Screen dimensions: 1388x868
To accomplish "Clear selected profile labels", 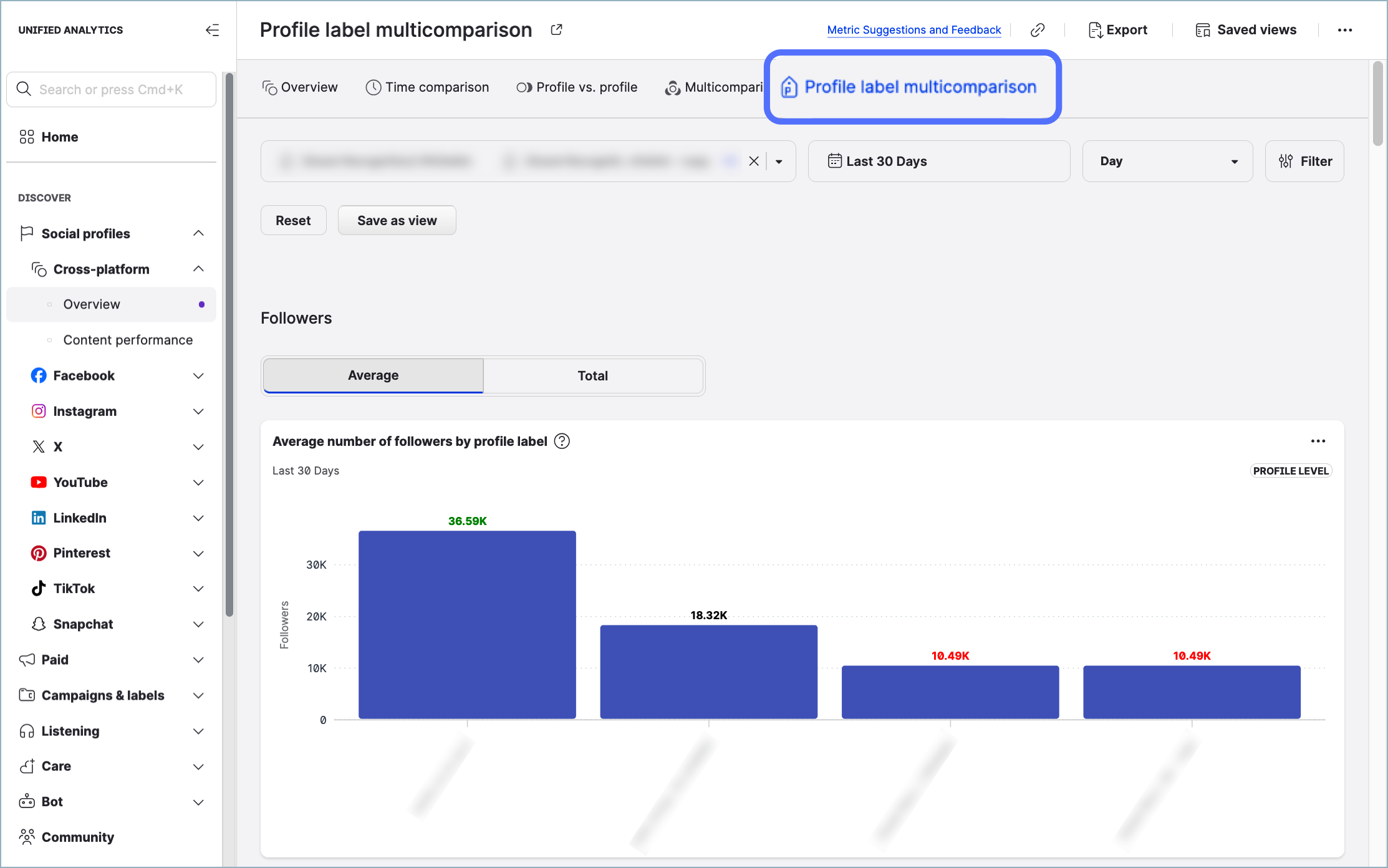I will click(x=754, y=162).
